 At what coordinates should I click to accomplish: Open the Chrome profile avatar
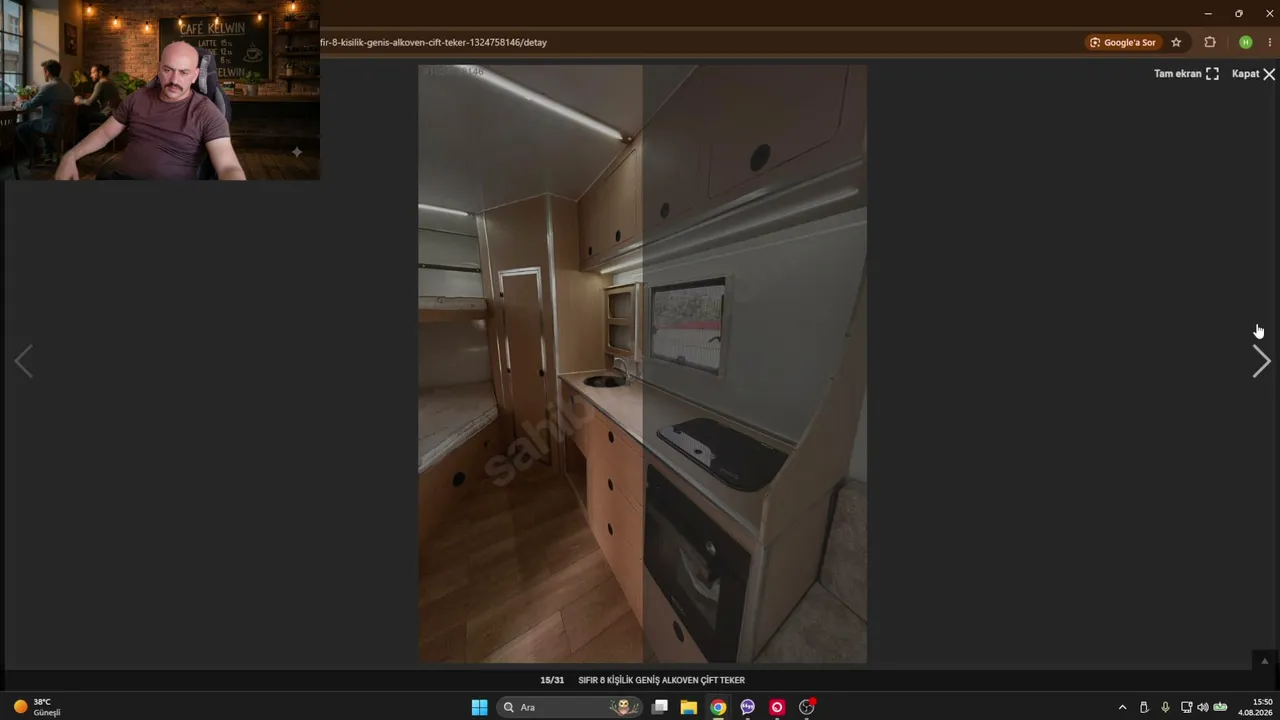click(x=1245, y=43)
